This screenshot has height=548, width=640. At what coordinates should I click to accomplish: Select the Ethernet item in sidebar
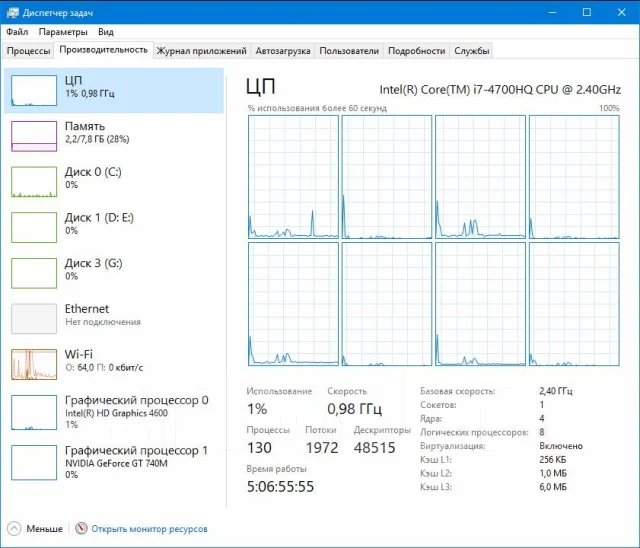114,318
